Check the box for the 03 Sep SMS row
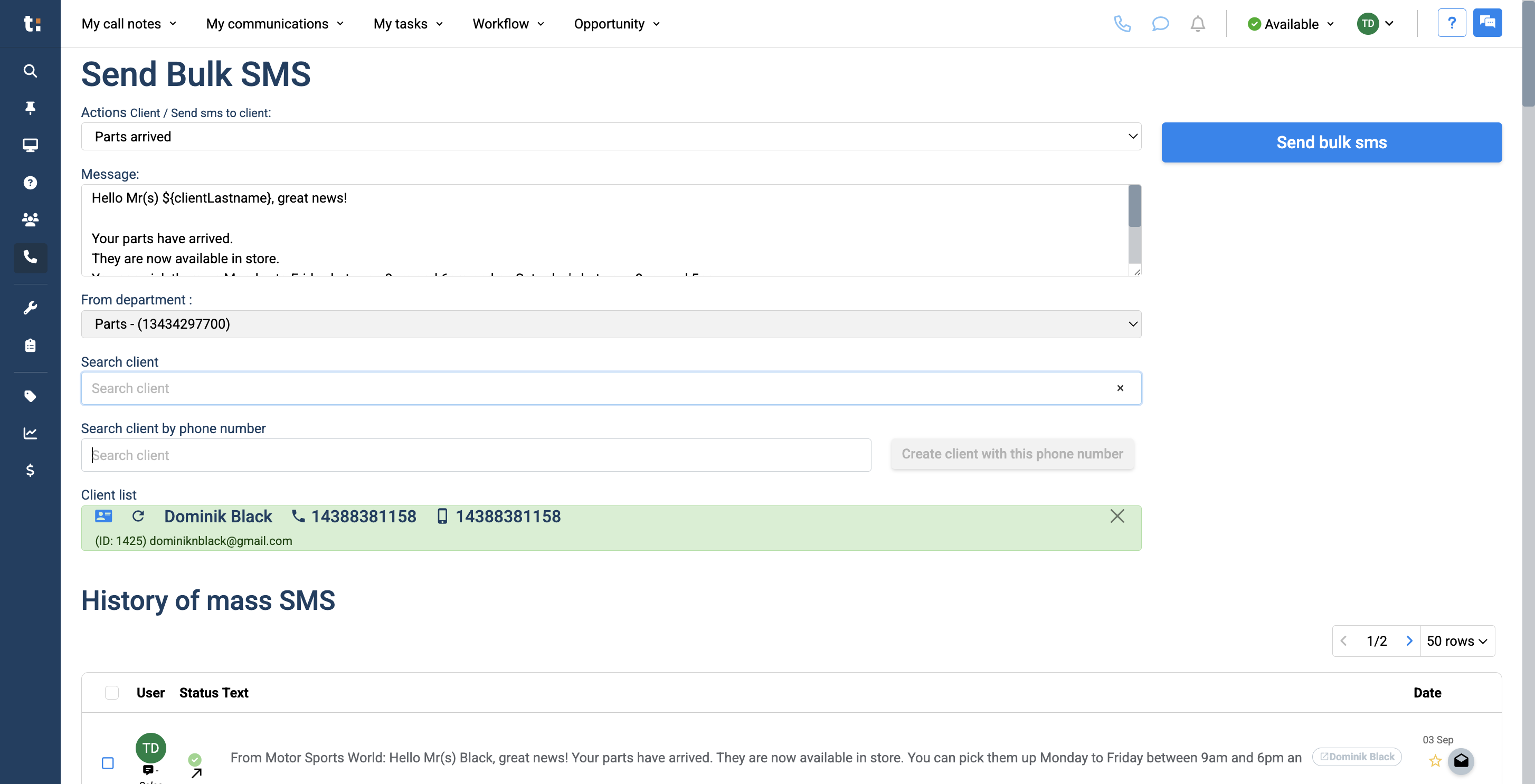The width and height of the screenshot is (1535, 784). point(108,762)
